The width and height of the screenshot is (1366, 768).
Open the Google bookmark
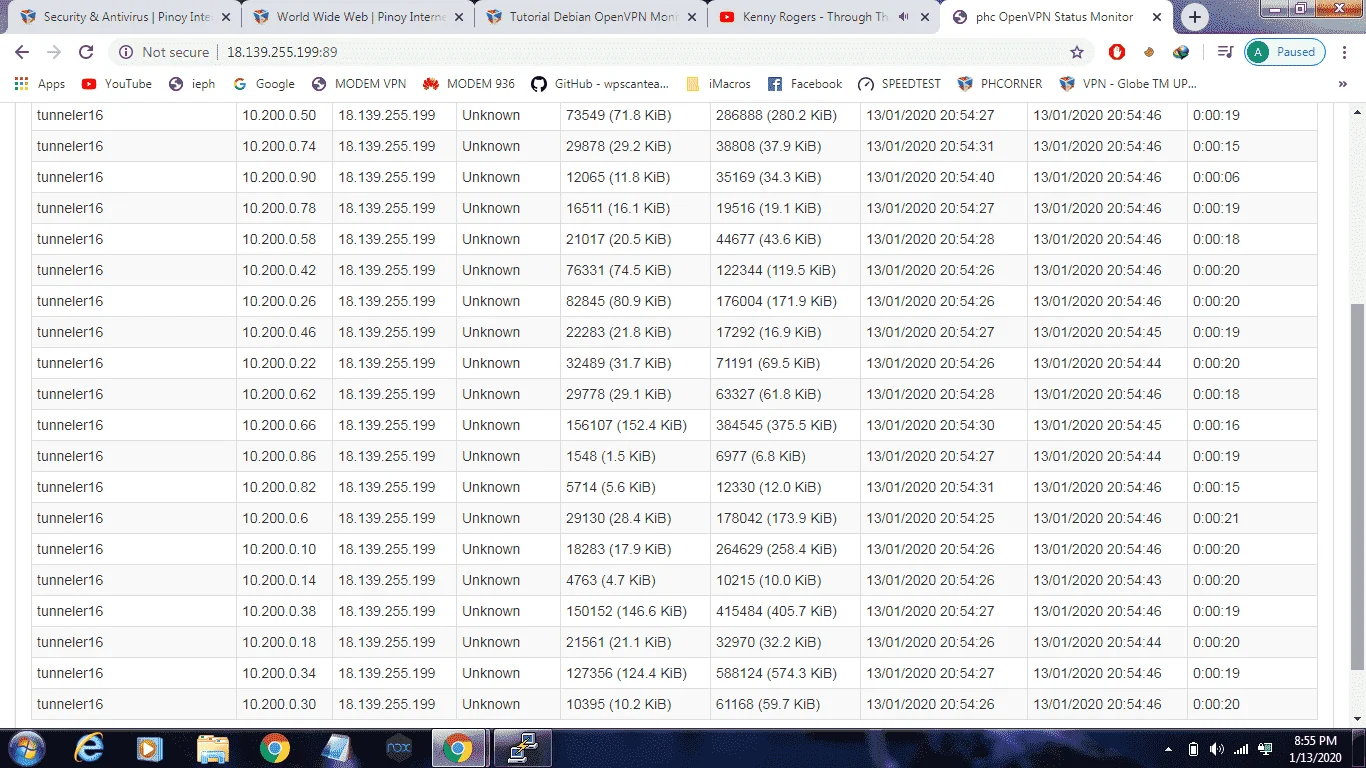[264, 84]
